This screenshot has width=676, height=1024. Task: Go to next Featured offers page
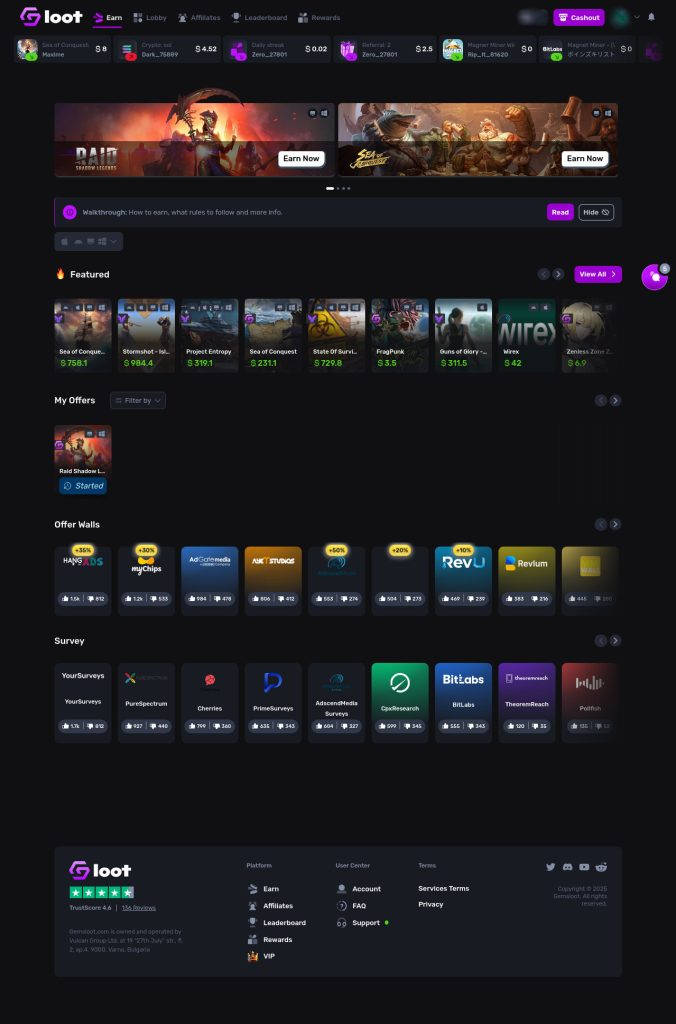[x=558, y=274]
